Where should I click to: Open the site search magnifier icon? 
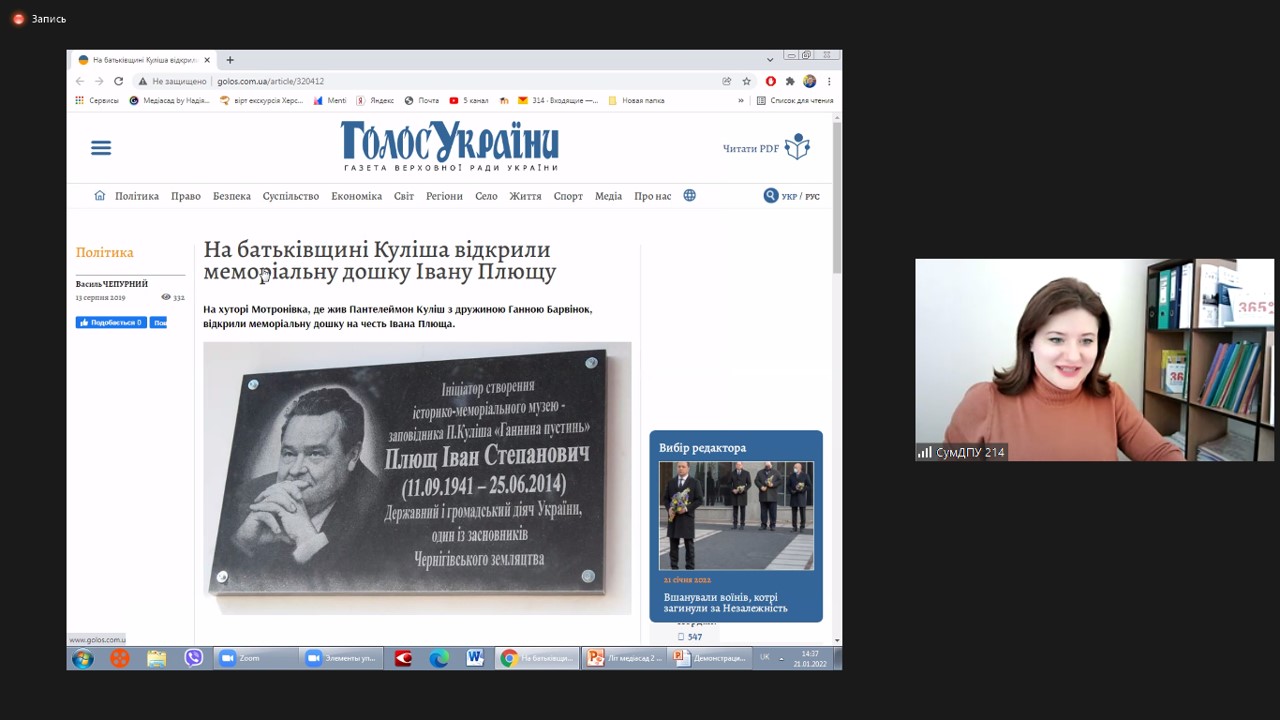pos(770,196)
